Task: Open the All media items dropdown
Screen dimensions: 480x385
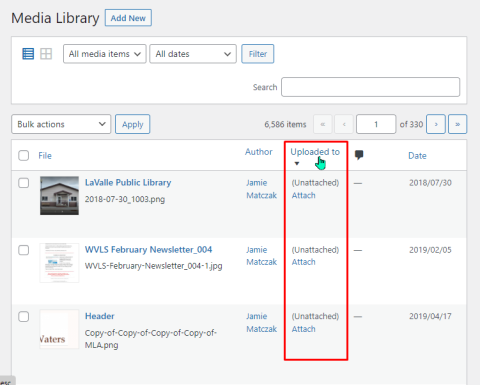Action: click(105, 54)
